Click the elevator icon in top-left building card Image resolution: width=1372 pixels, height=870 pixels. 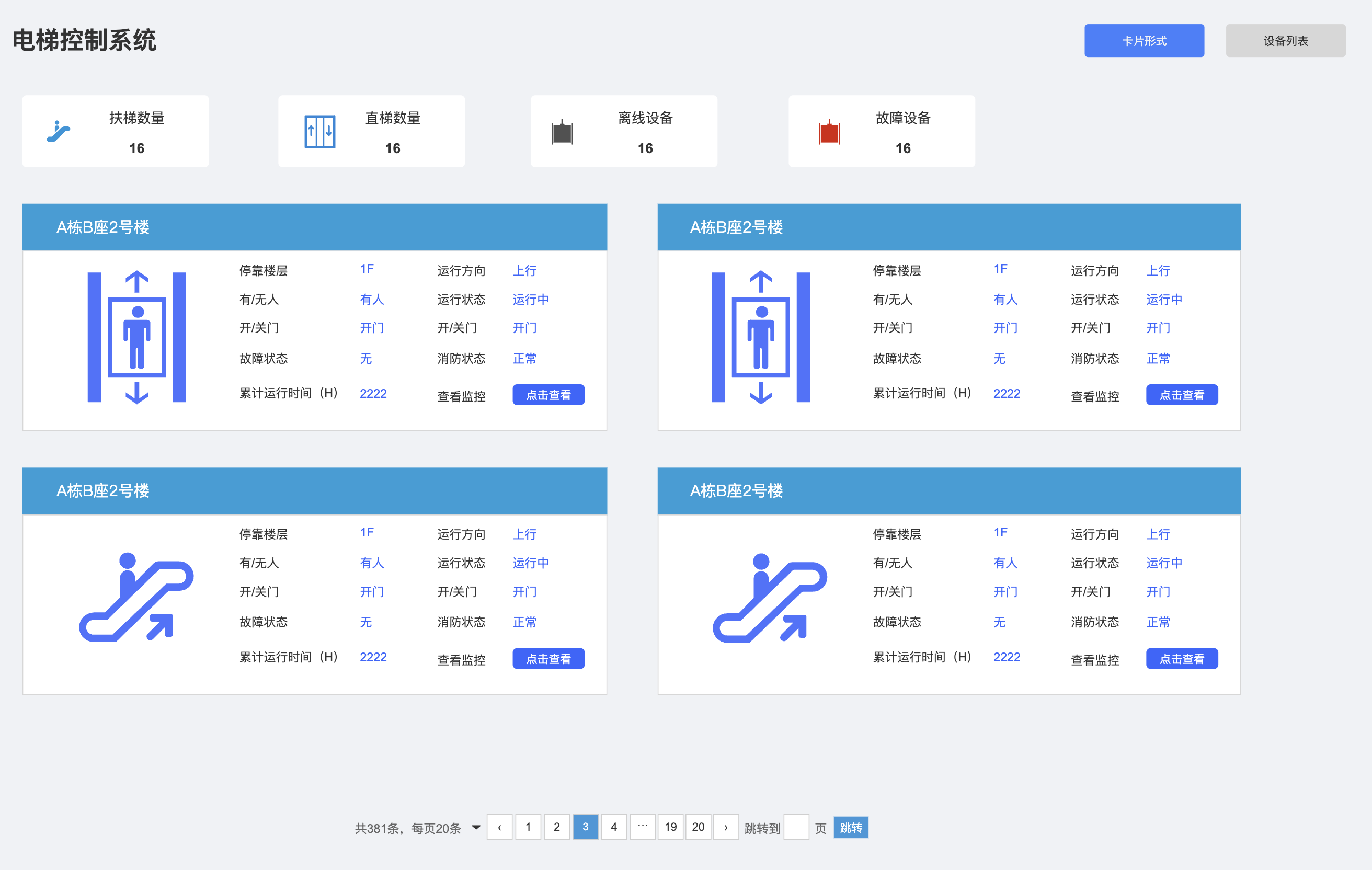(x=137, y=337)
